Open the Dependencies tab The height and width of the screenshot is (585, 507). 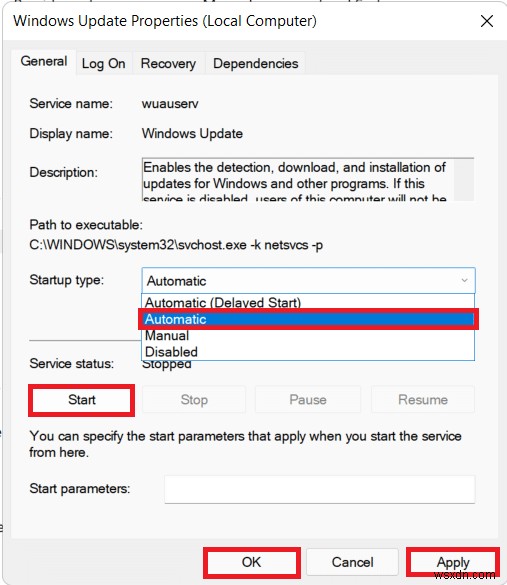[x=256, y=64]
